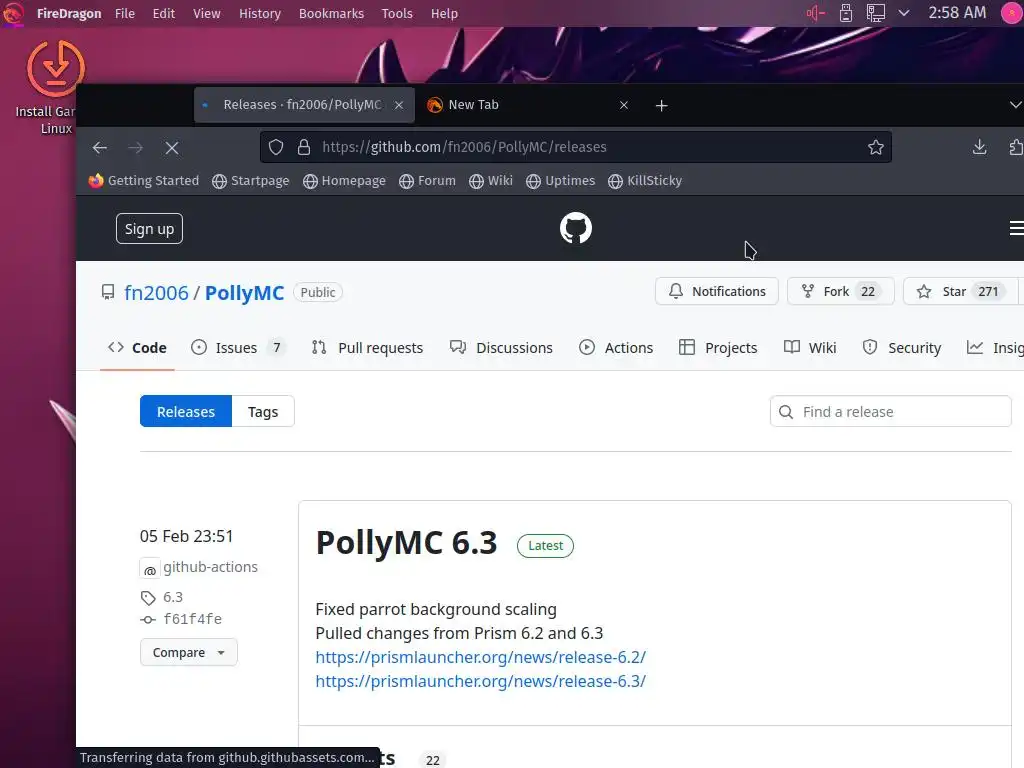Click the removable device tray icon
1024x768 pixels.
(846, 13)
